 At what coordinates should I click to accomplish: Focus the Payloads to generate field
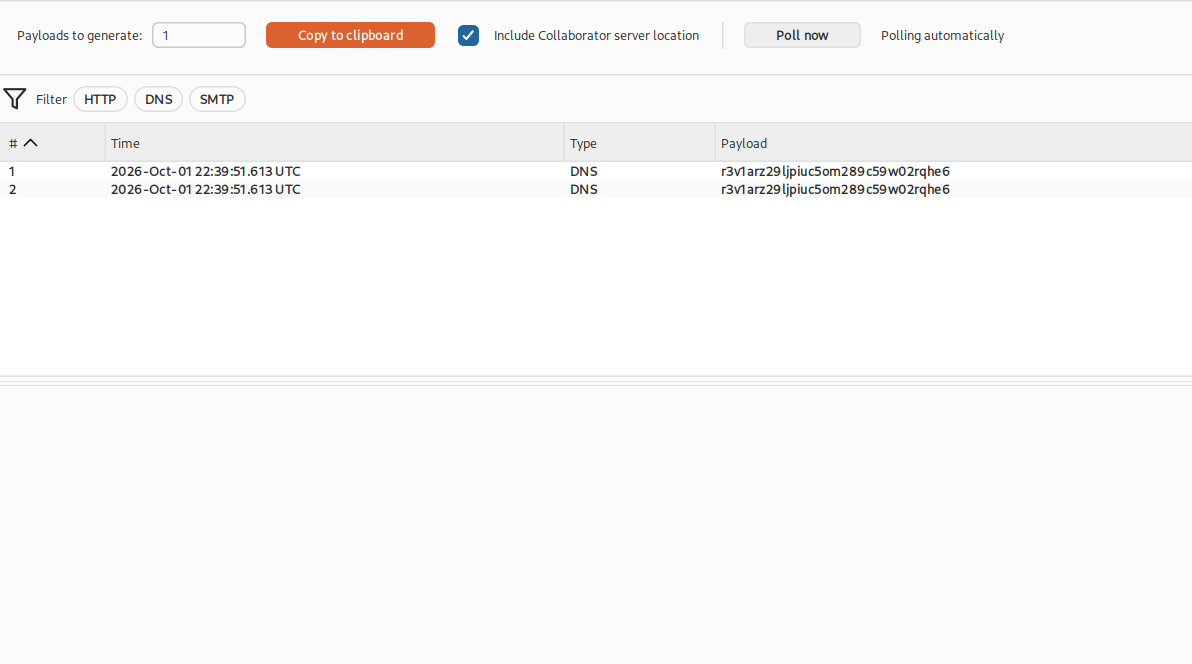coord(198,35)
